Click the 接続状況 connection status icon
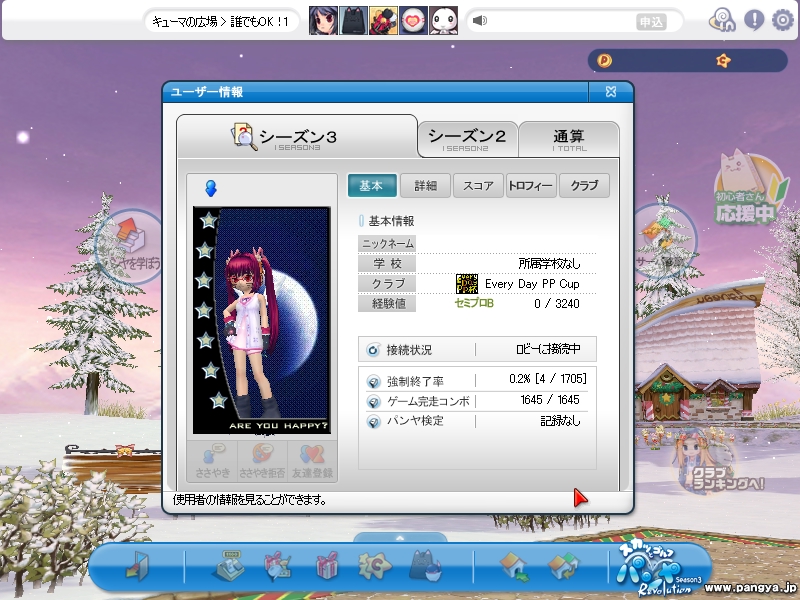Viewport: 800px width, 600px height. pos(373,350)
